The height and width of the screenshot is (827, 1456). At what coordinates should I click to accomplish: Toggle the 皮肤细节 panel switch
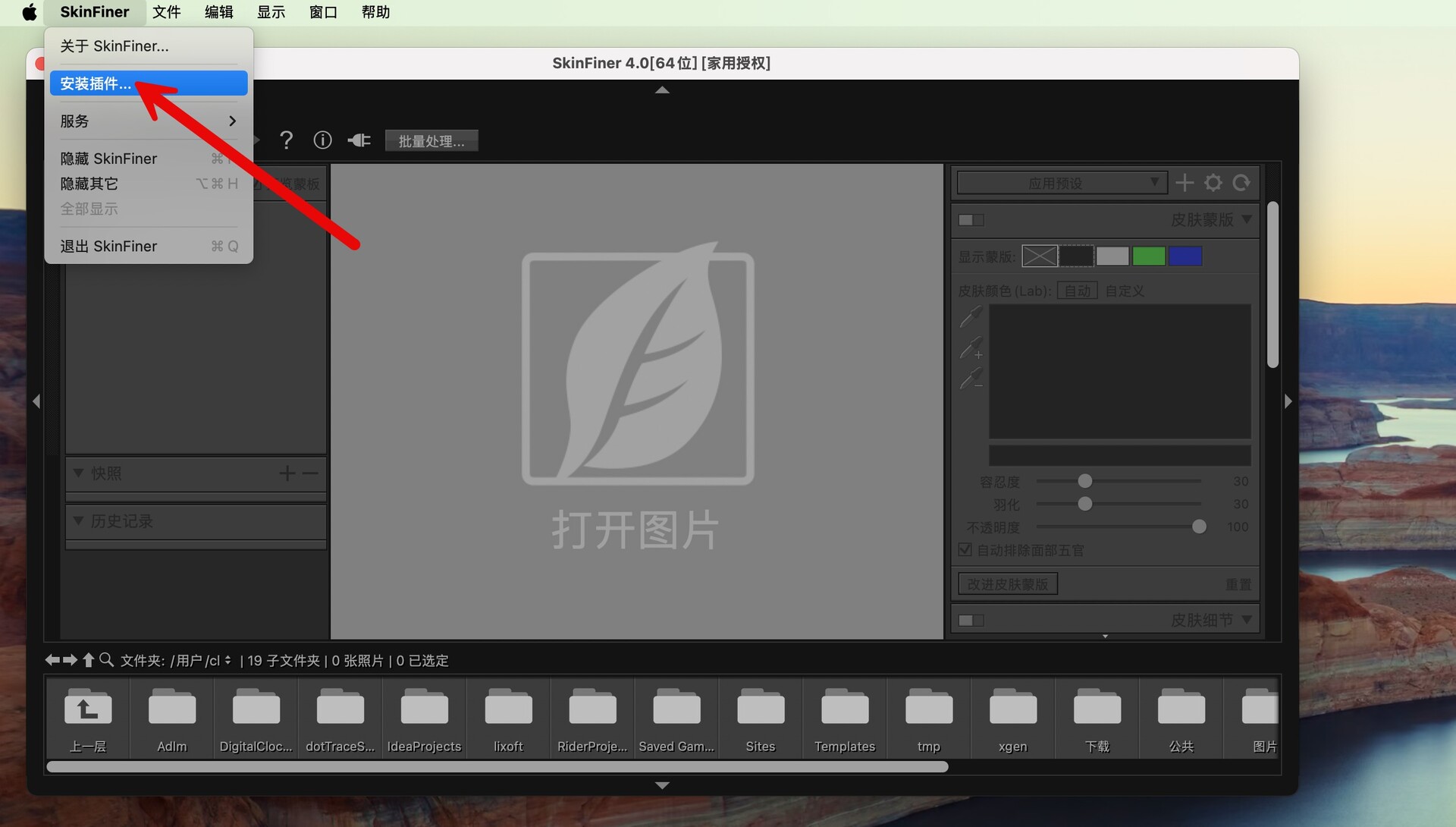pyautogui.click(x=971, y=621)
